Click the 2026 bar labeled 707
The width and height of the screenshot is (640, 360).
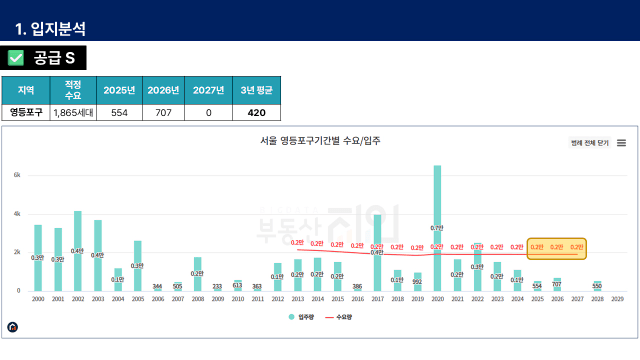pos(557,284)
